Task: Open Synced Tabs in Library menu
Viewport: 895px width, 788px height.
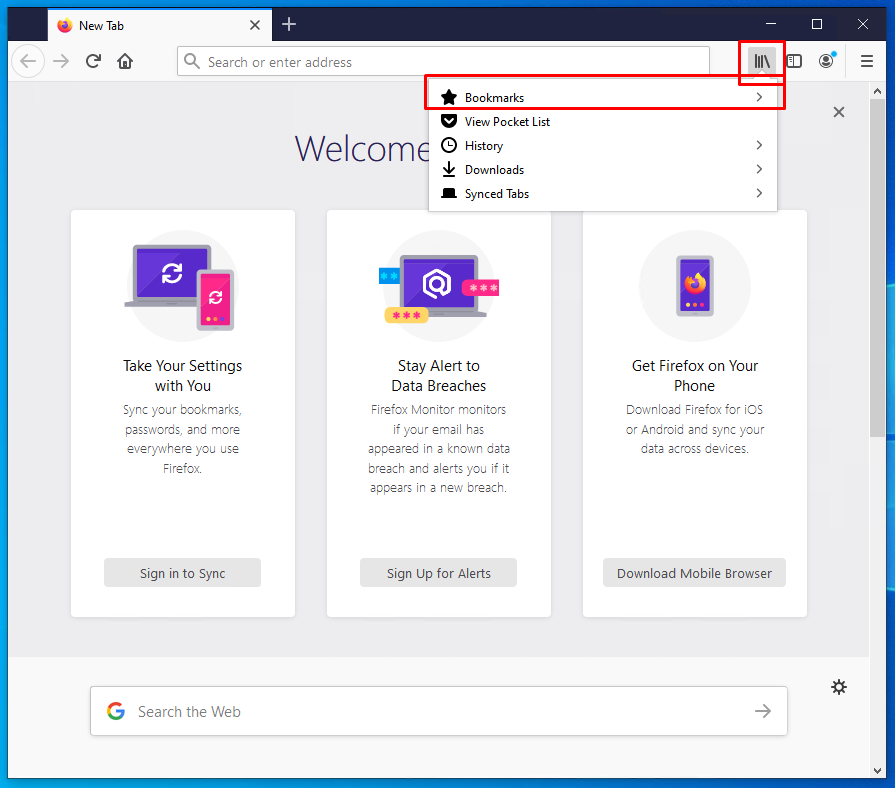Action: (602, 193)
